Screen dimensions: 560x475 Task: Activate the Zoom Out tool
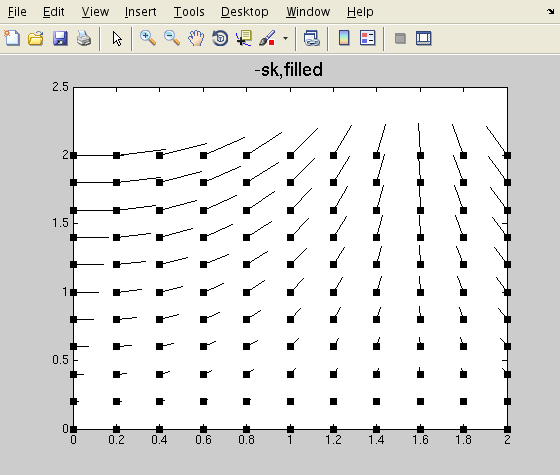click(172, 38)
